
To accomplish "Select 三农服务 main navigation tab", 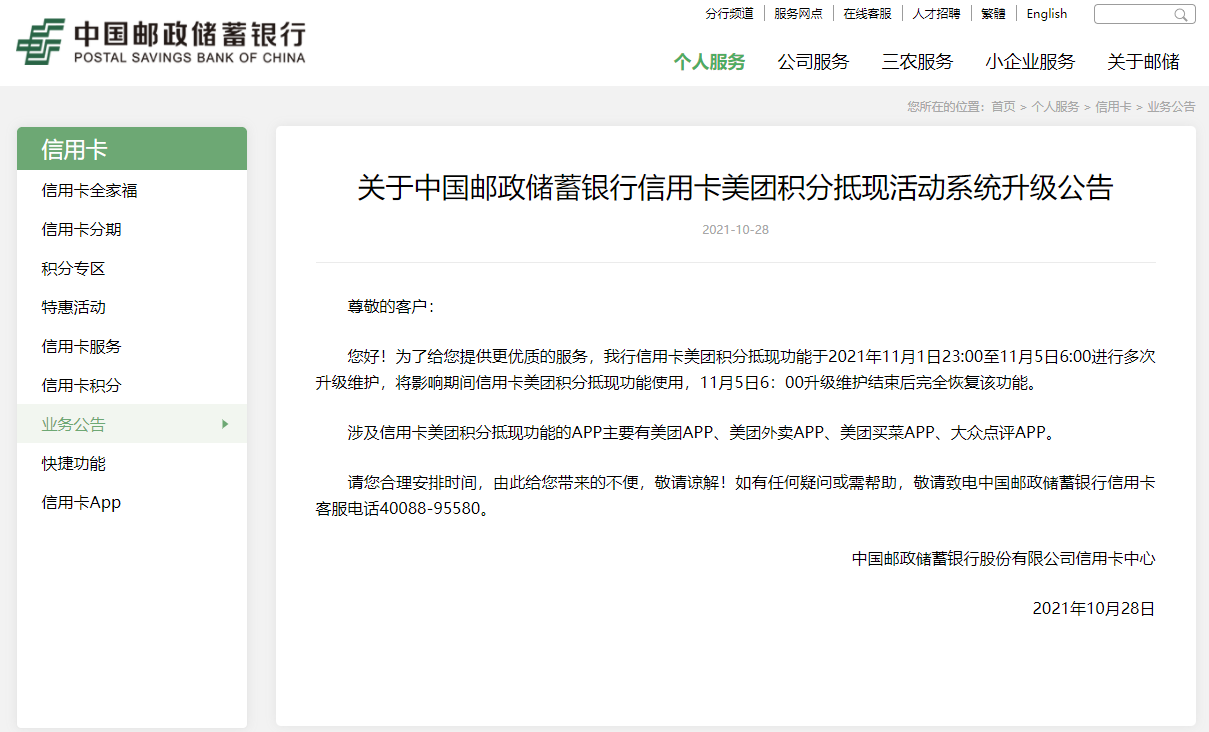I will (917, 62).
